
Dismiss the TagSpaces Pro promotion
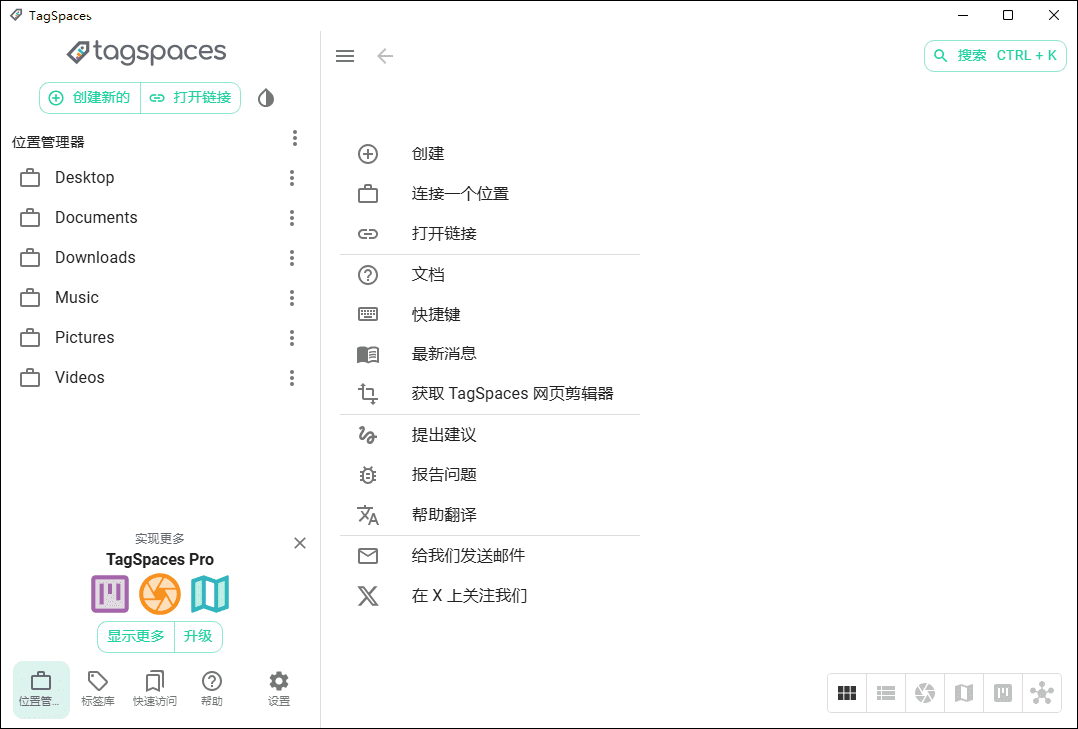tap(299, 543)
